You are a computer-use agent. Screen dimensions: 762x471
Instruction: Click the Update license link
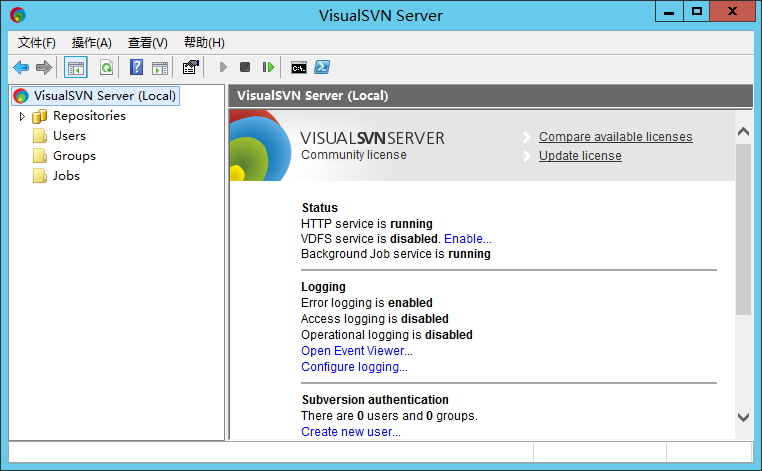(580, 156)
